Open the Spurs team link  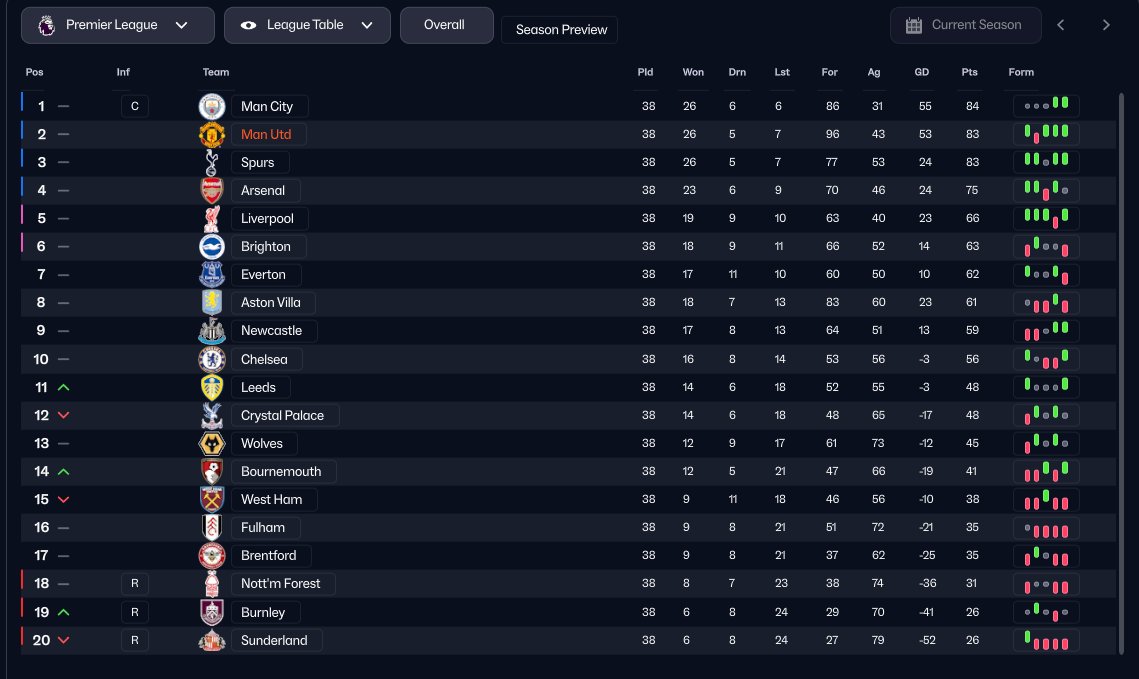(257, 162)
